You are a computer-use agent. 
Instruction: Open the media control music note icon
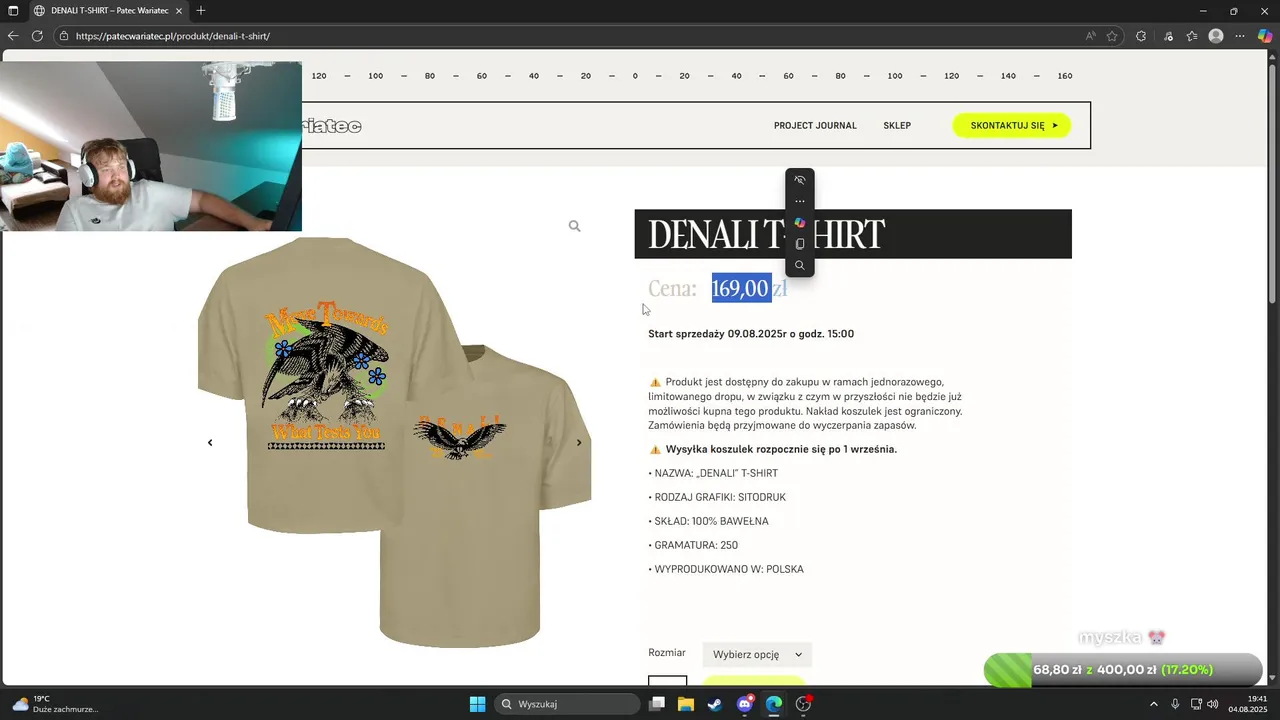(1168, 36)
